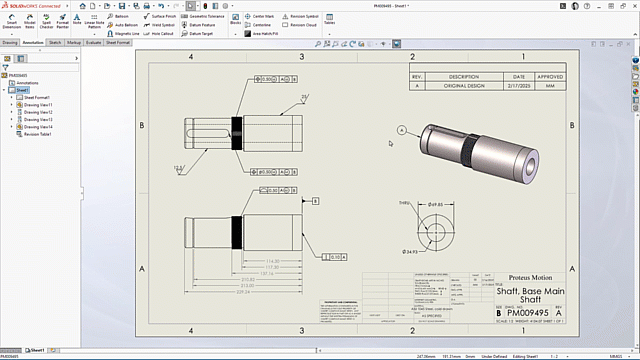Expand the Drawing View14 tree node
Image resolution: width=640 pixels, height=360 pixels.
[11, 127]
